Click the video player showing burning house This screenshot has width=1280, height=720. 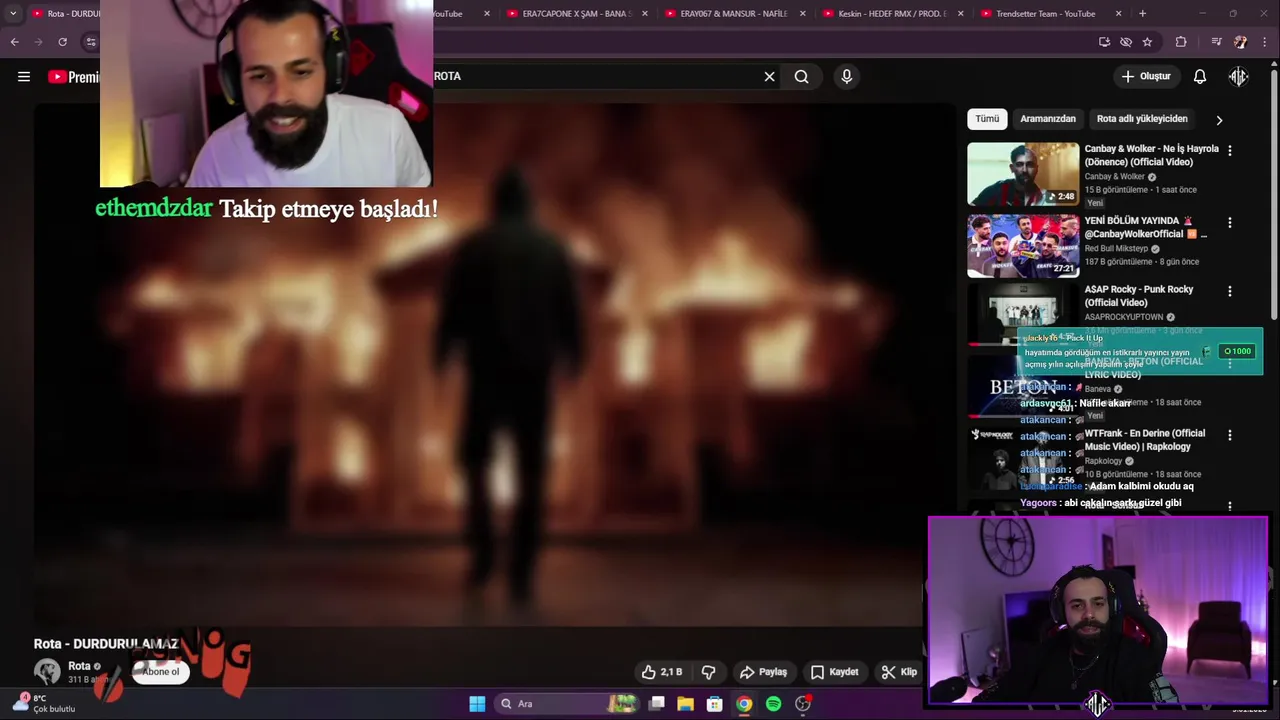point(494,365)
